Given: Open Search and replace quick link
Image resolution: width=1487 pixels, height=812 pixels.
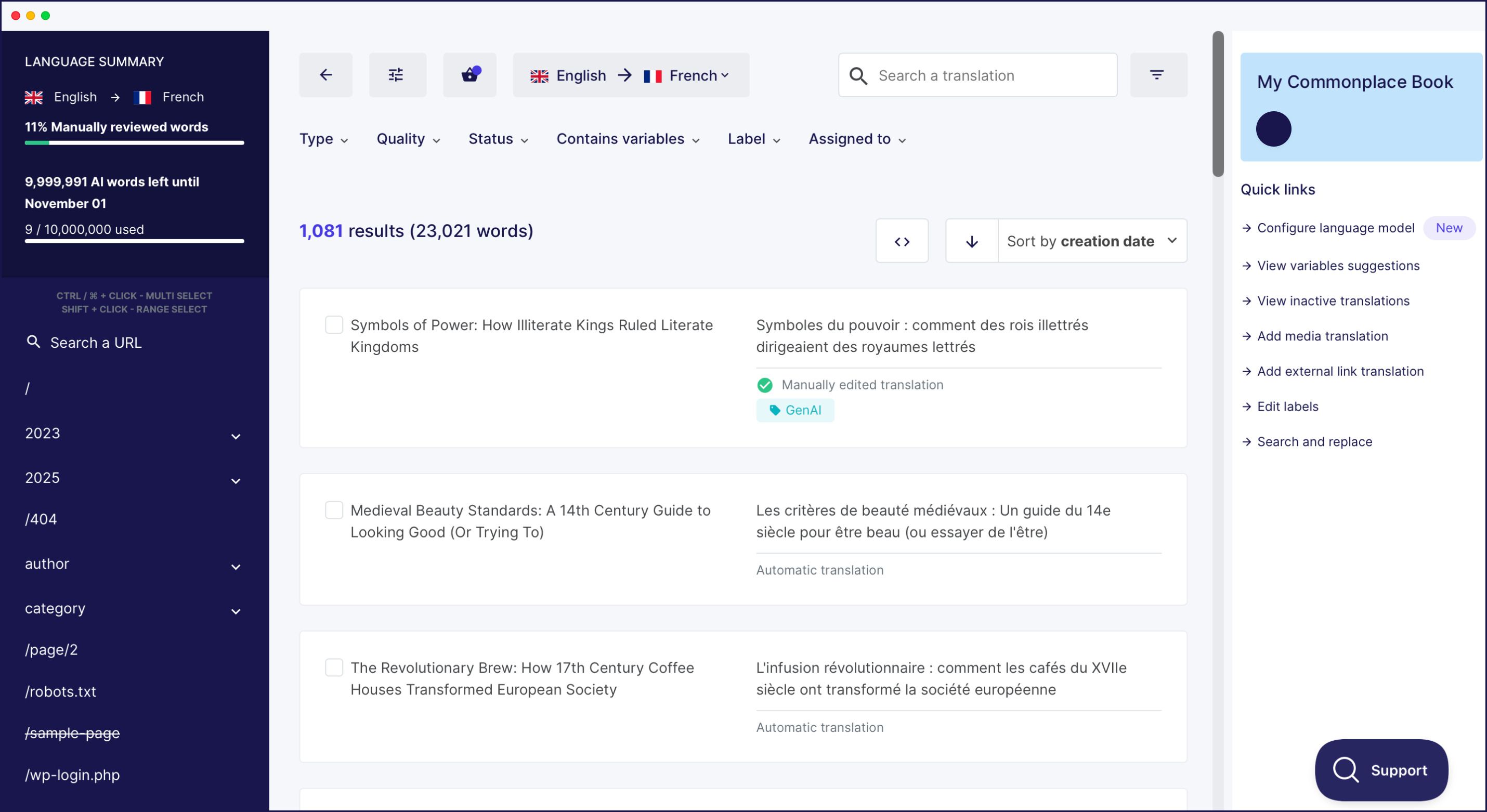Looking at the screenshot, I should pos(1315,441).
